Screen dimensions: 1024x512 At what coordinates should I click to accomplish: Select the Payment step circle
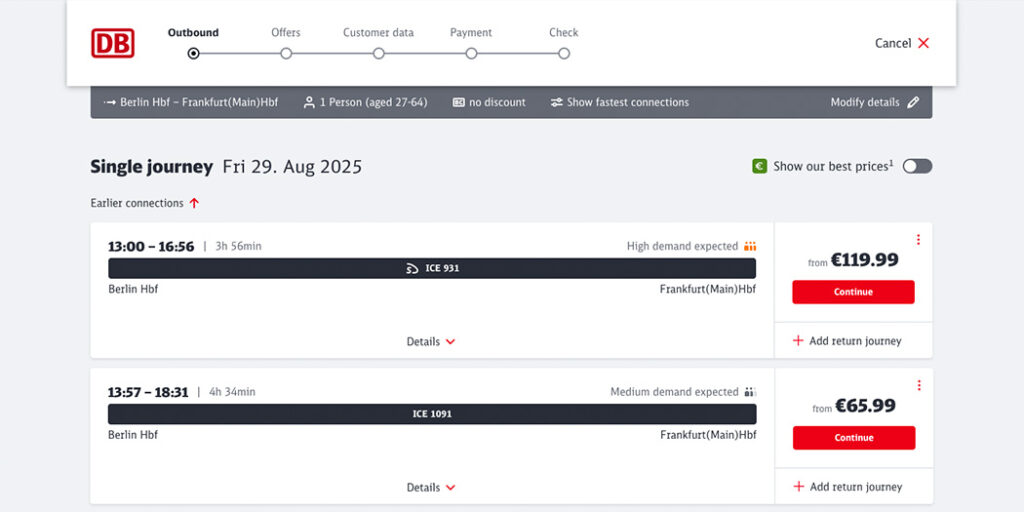point(472,54)
